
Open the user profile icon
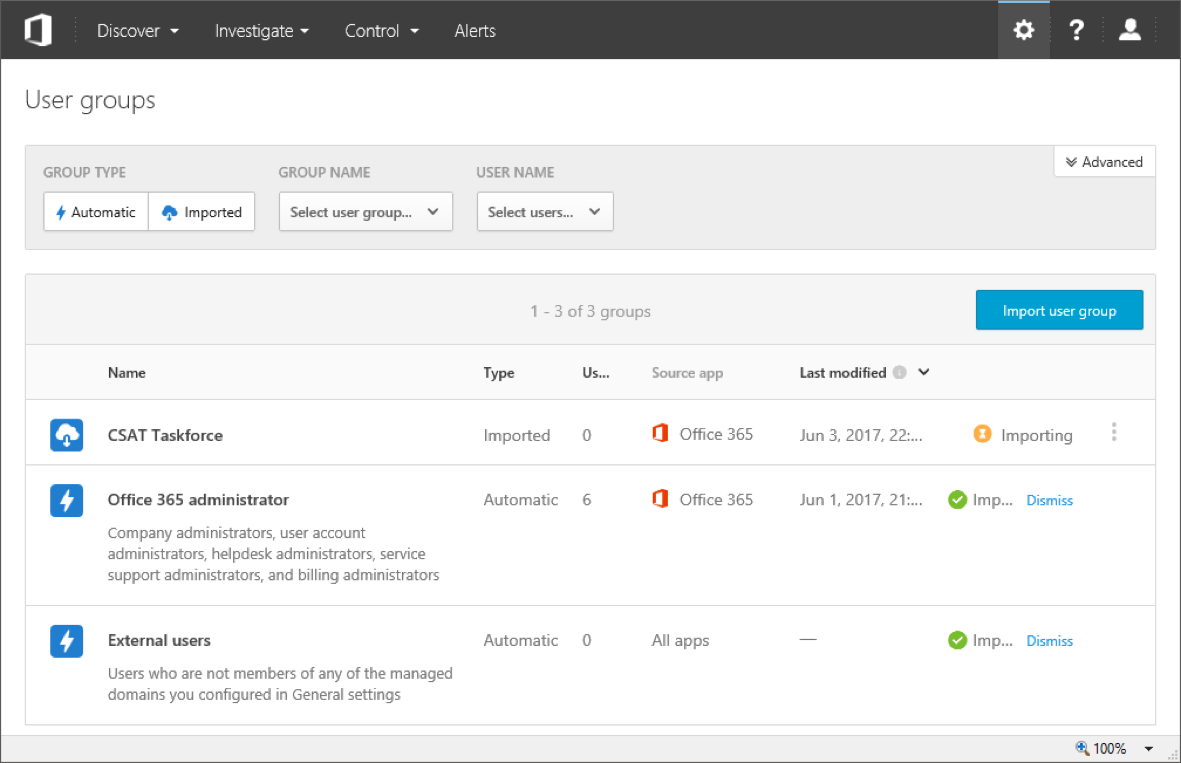click(1129, 29)
